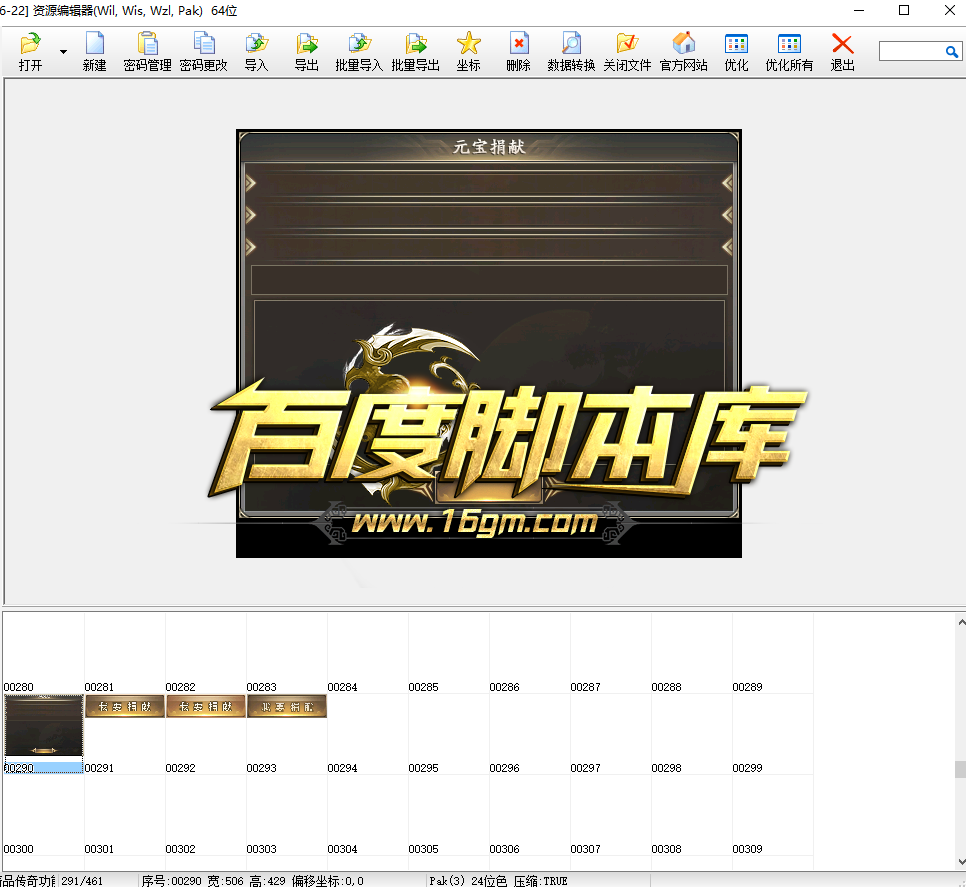Expand the dropdown arrow next to 打开
Image resolution: width=966 pixels, height=887 pixels.
pos(63,52)
